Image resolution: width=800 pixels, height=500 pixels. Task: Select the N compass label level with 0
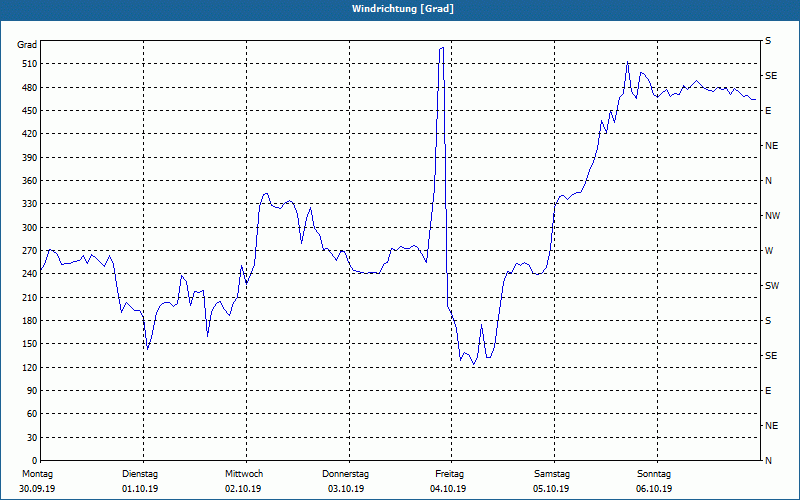coord(769,461)
